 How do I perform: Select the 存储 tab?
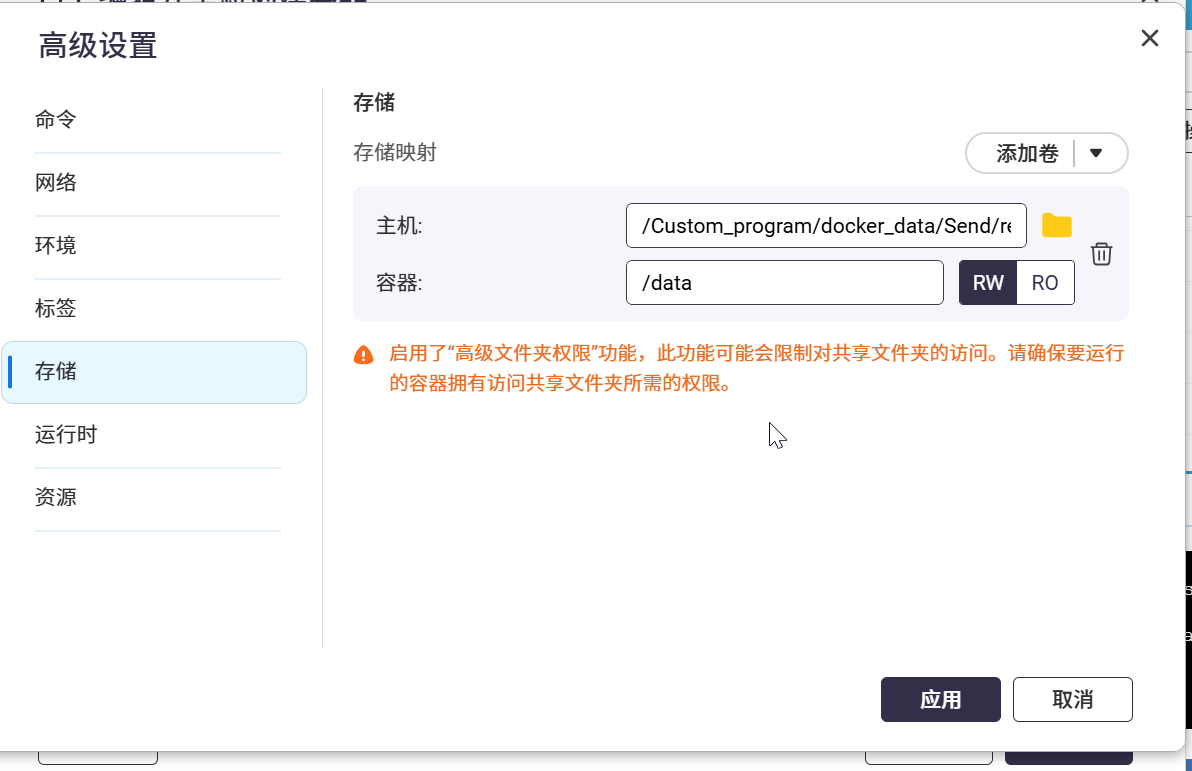tap(154, 372)
